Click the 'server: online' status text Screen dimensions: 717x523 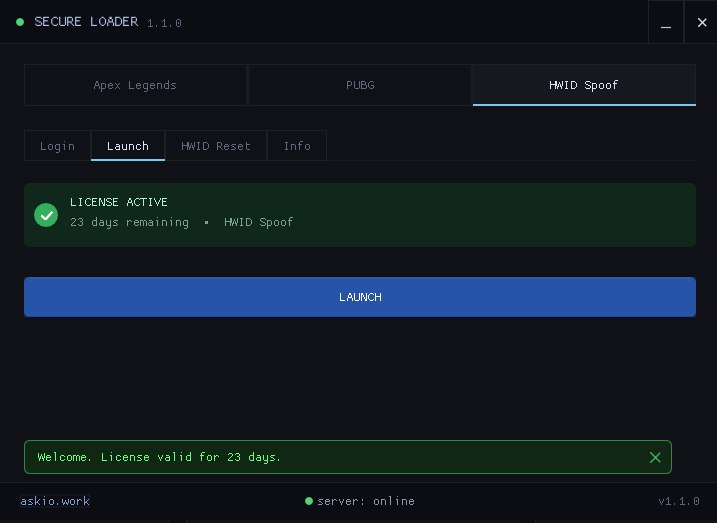pos(366,501)
